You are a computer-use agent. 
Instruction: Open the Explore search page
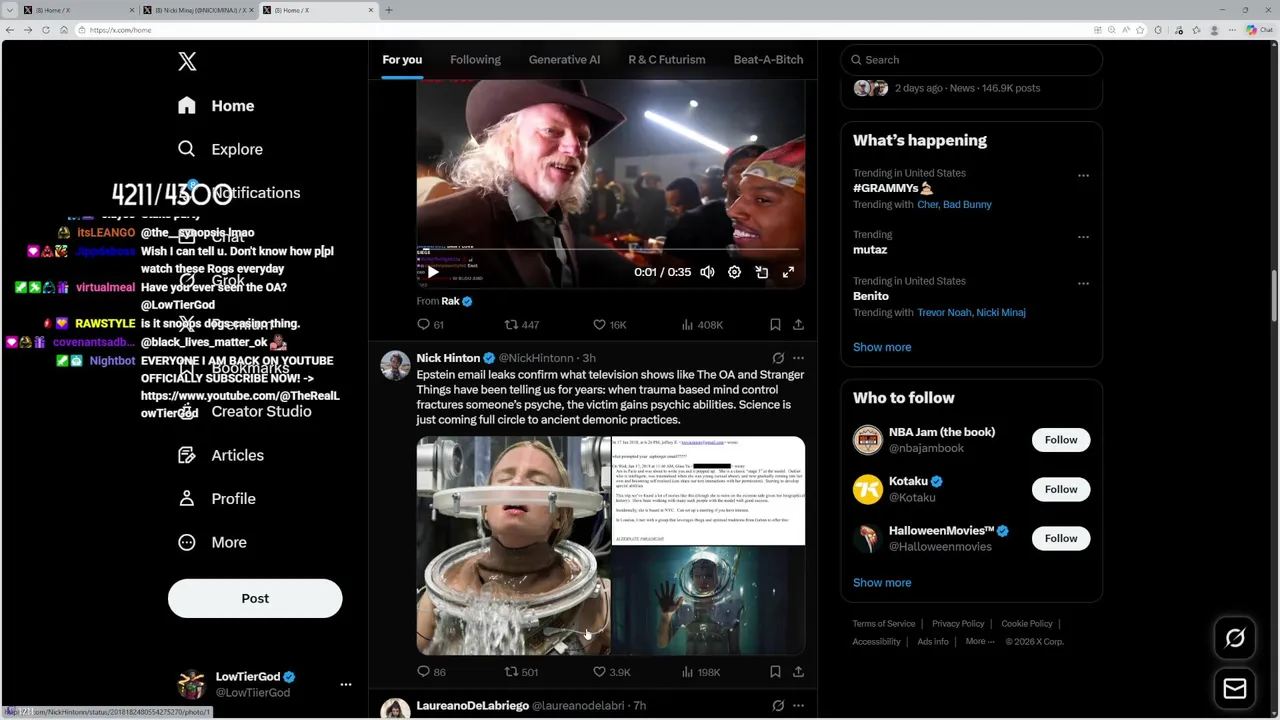pos(220,149)
